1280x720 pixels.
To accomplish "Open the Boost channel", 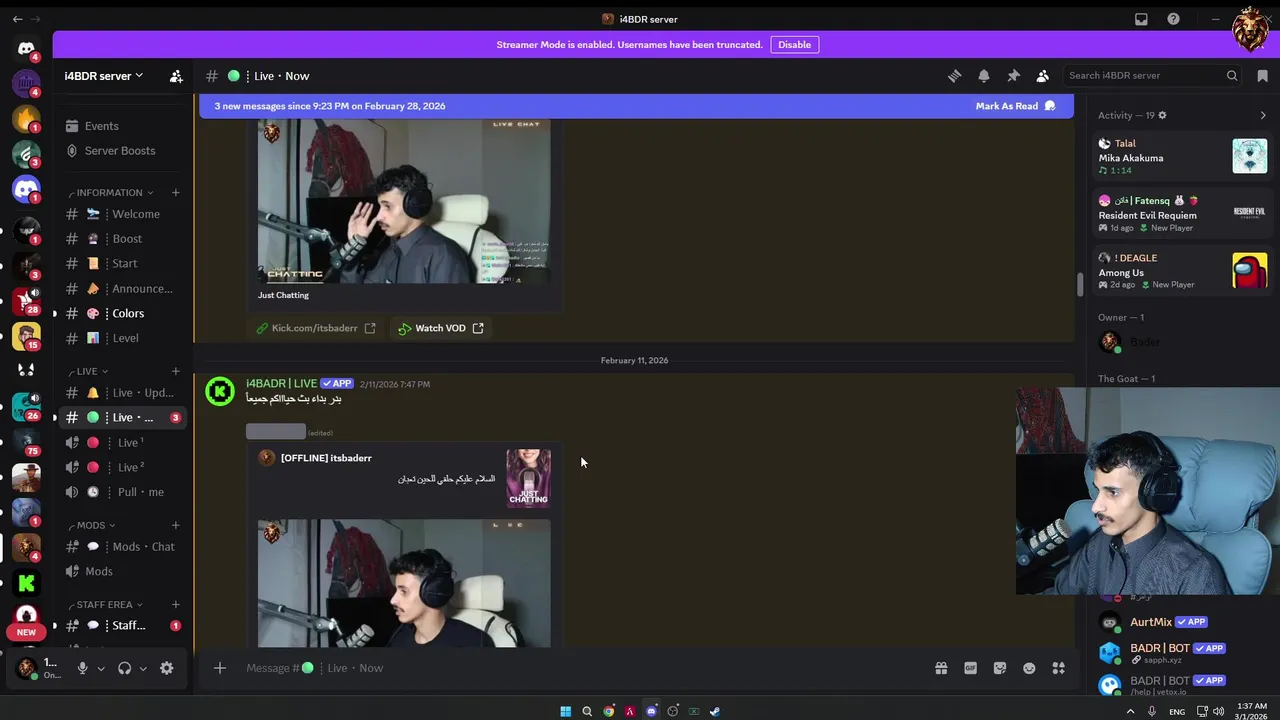I will click(x=123, y=239).
